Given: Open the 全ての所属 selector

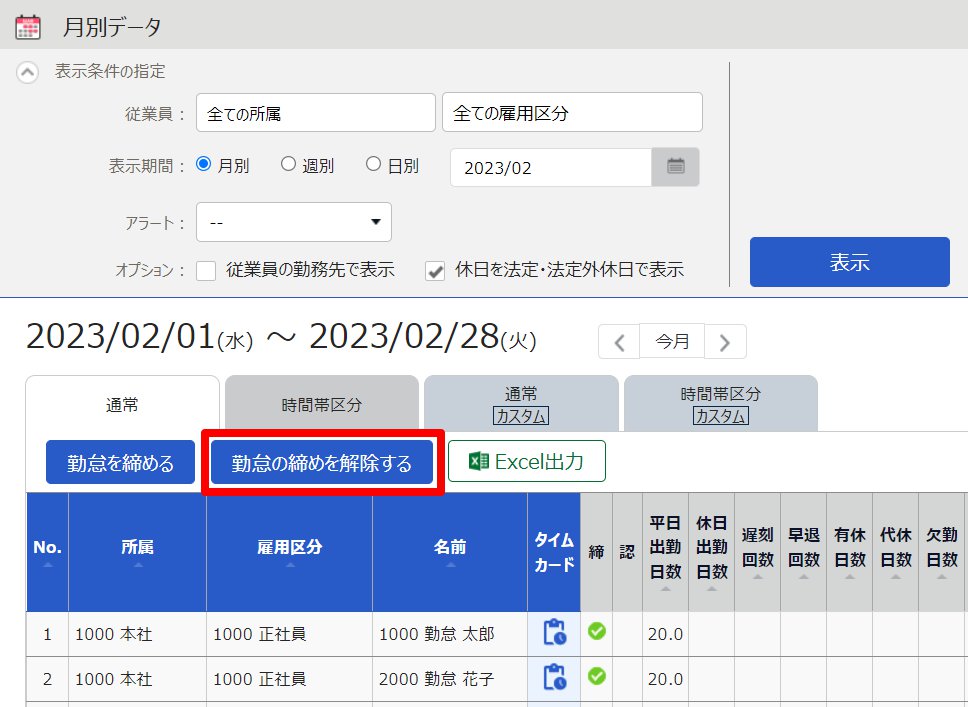Looking at the screenshot, I should pos(315,113).
